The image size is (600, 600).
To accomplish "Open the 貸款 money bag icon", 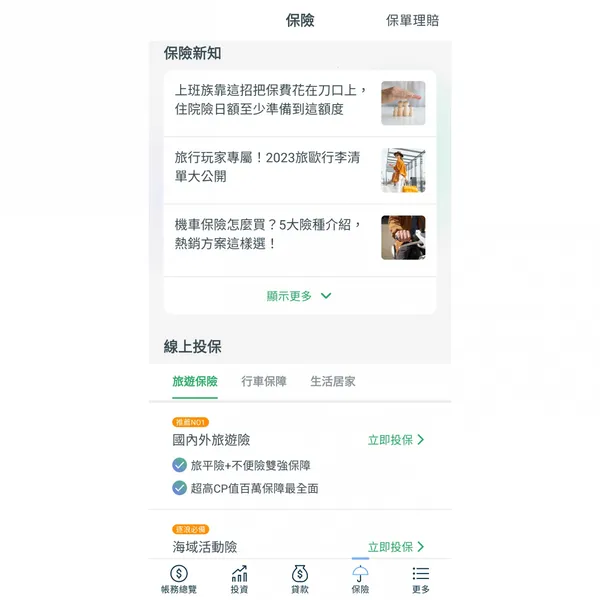I will (x=300, y=574).
